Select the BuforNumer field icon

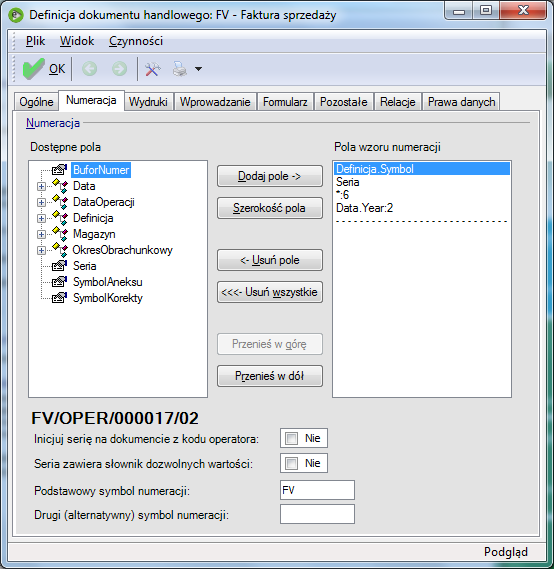pyautogui.click(x=59, y=170)
